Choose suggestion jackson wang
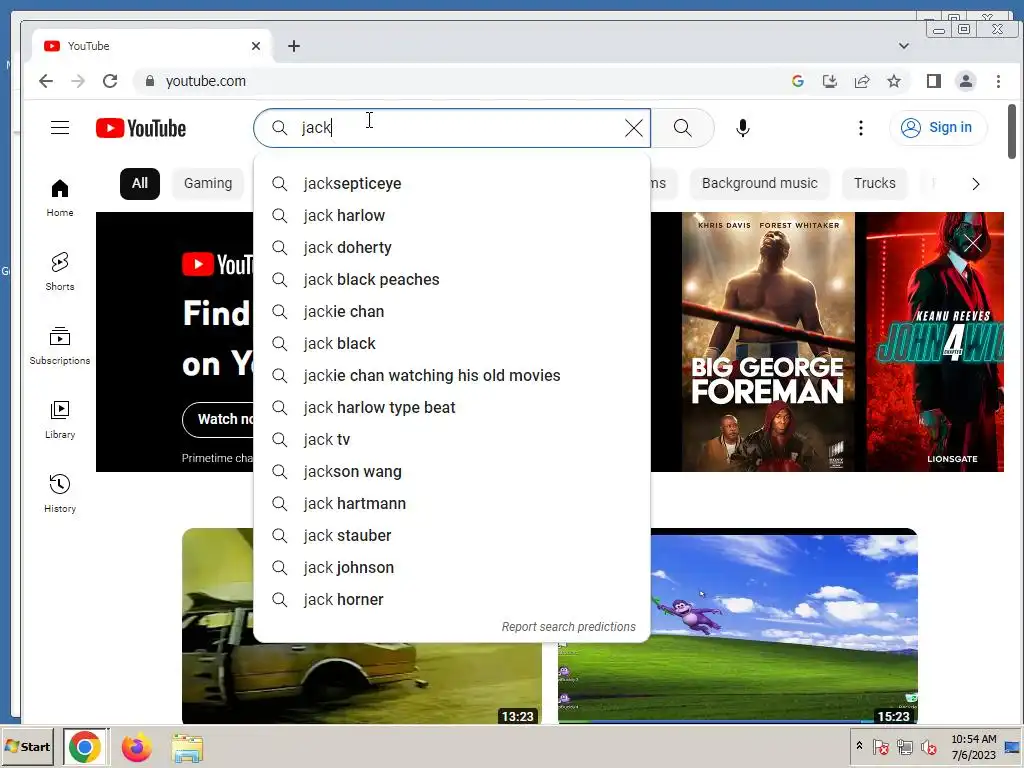The width and height of the screenshot is (1024, 768). click(452, 472)
